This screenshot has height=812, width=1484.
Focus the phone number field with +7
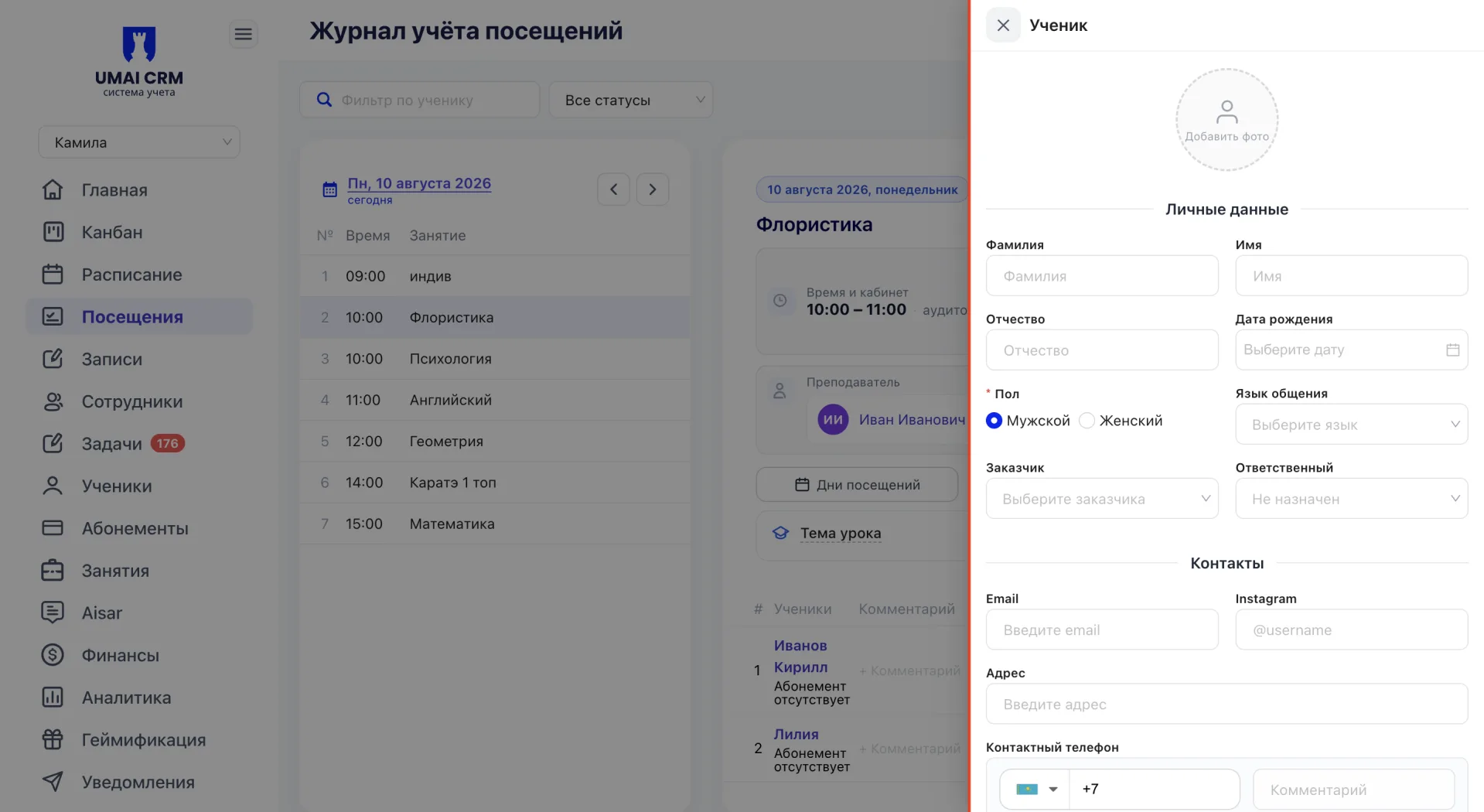(1155, 790)
